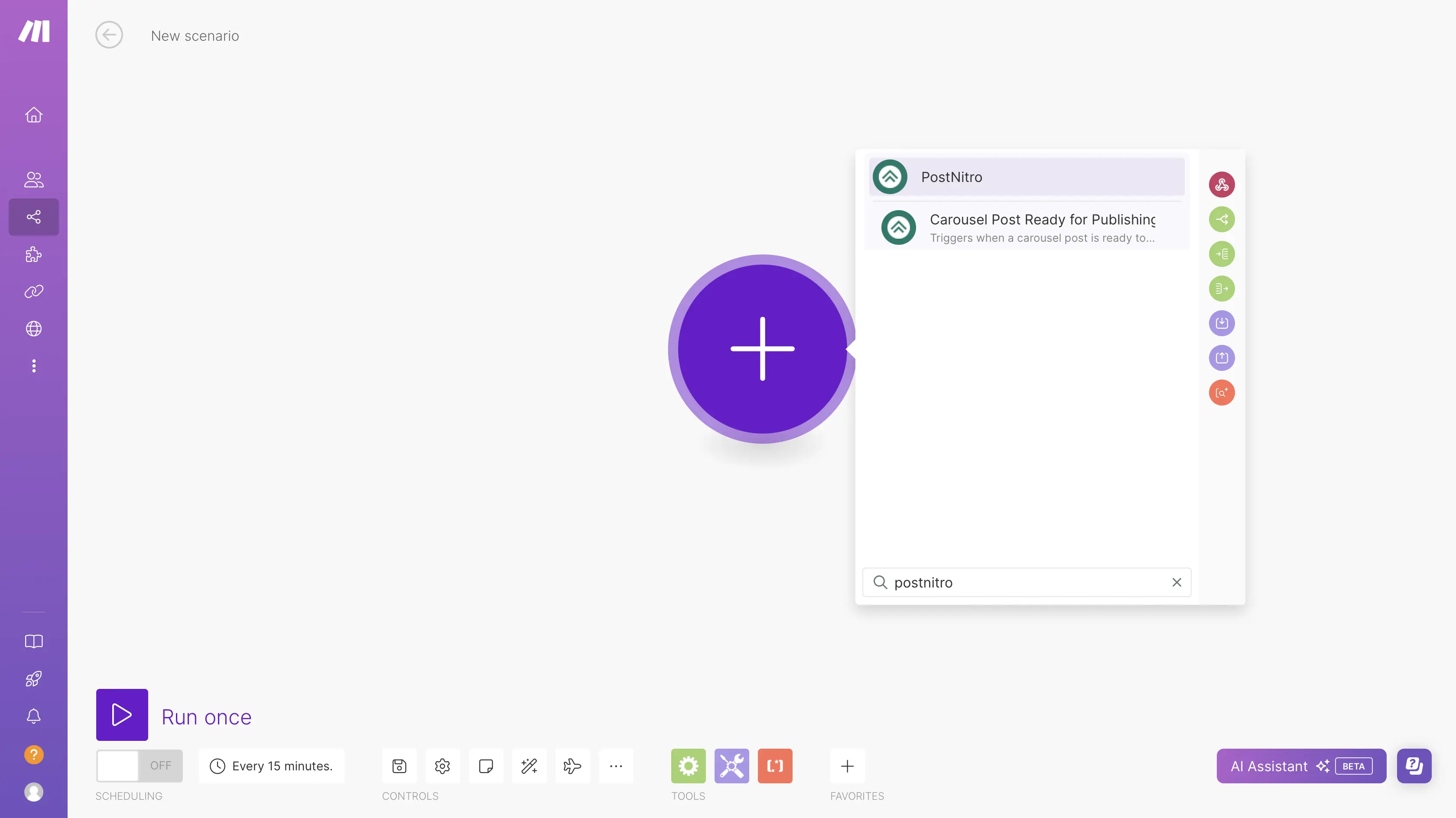
Task: Select the green Router flow control icon
Action: coord(1222,219)
